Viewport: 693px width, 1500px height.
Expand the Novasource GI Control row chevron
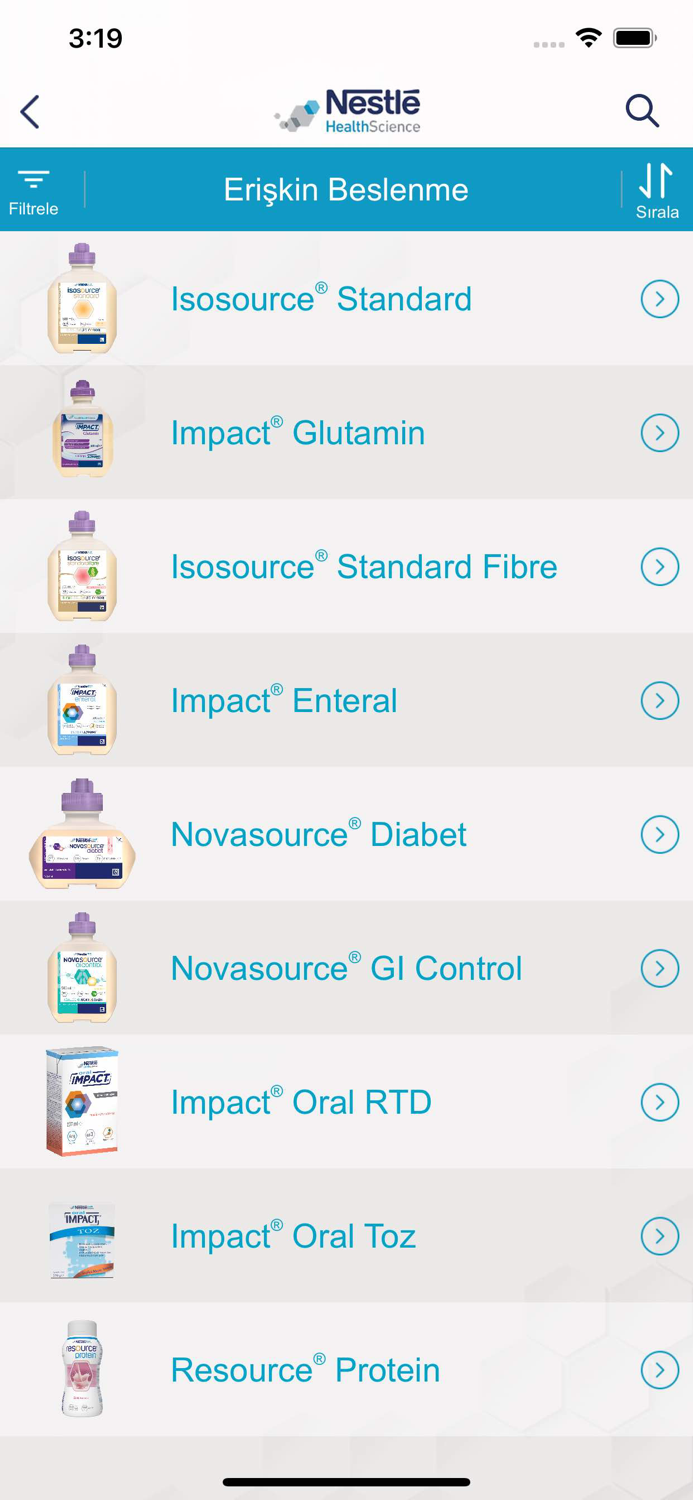(659, 969)
